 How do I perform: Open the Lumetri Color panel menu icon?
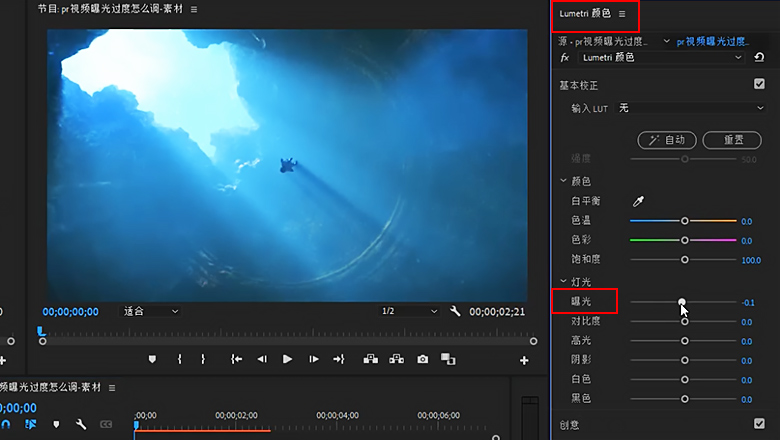click(x=622, y=14)
